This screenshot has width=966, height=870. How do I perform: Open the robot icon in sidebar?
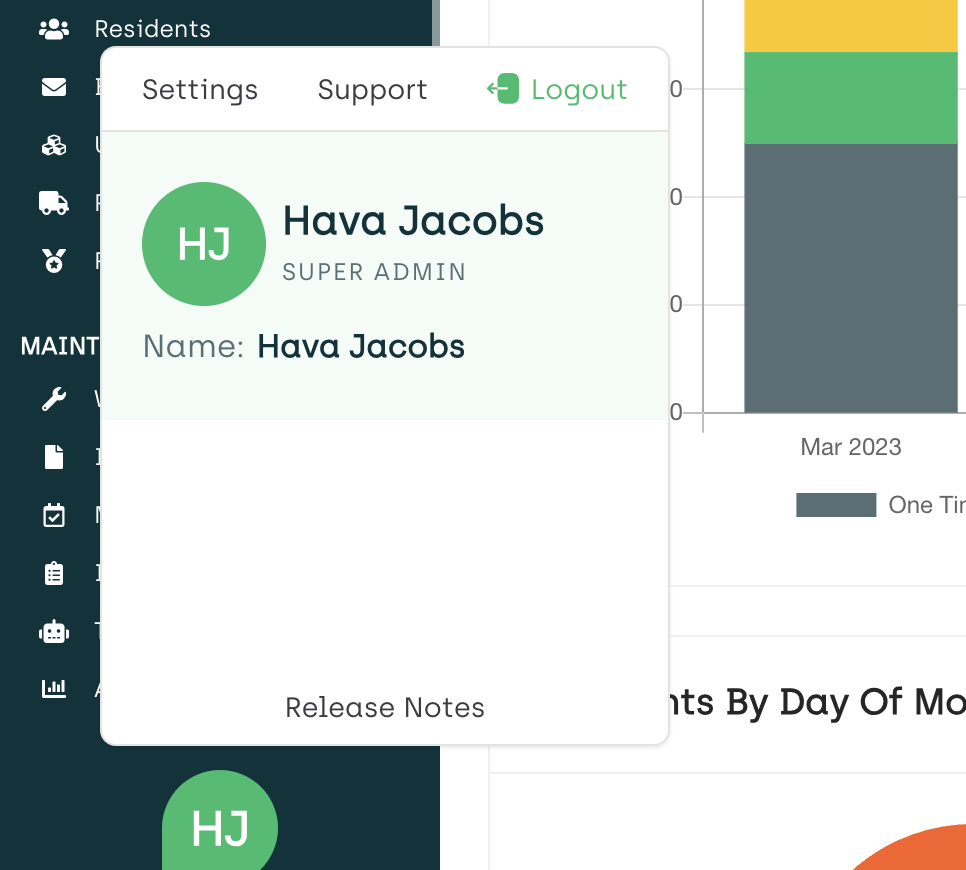tap(54, 631)
